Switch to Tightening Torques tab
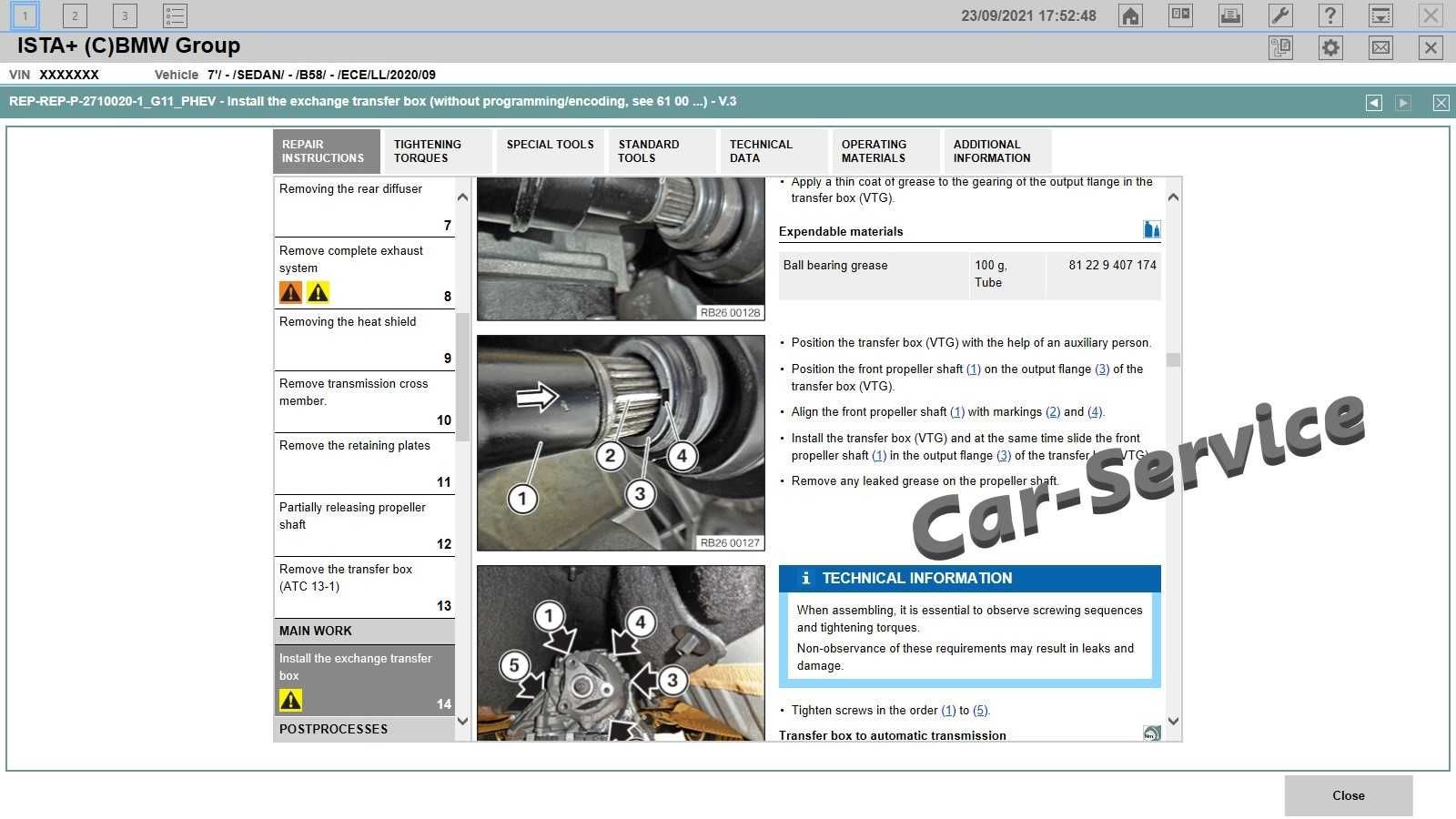Viewport: 1456px width, 819px height. click(439, 151)
